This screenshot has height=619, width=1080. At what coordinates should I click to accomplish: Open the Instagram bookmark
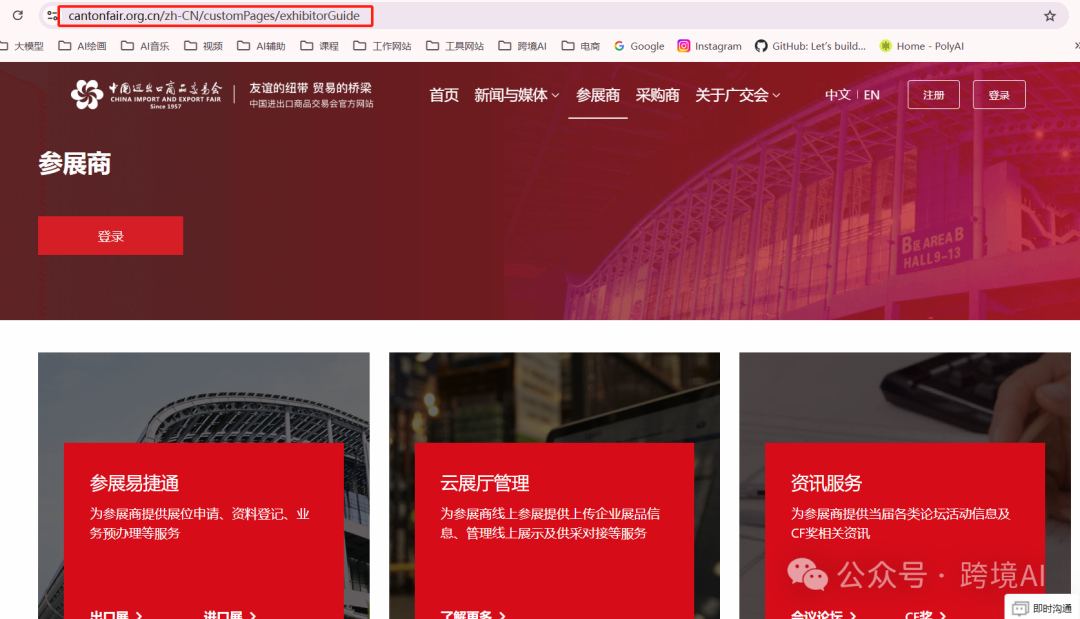[709, 46]
